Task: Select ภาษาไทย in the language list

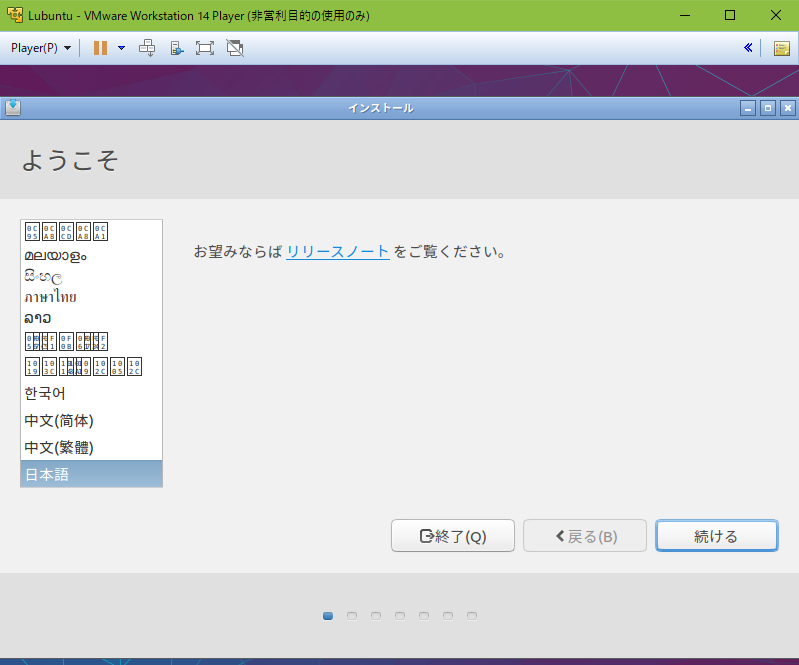Action: coord(92,297)
